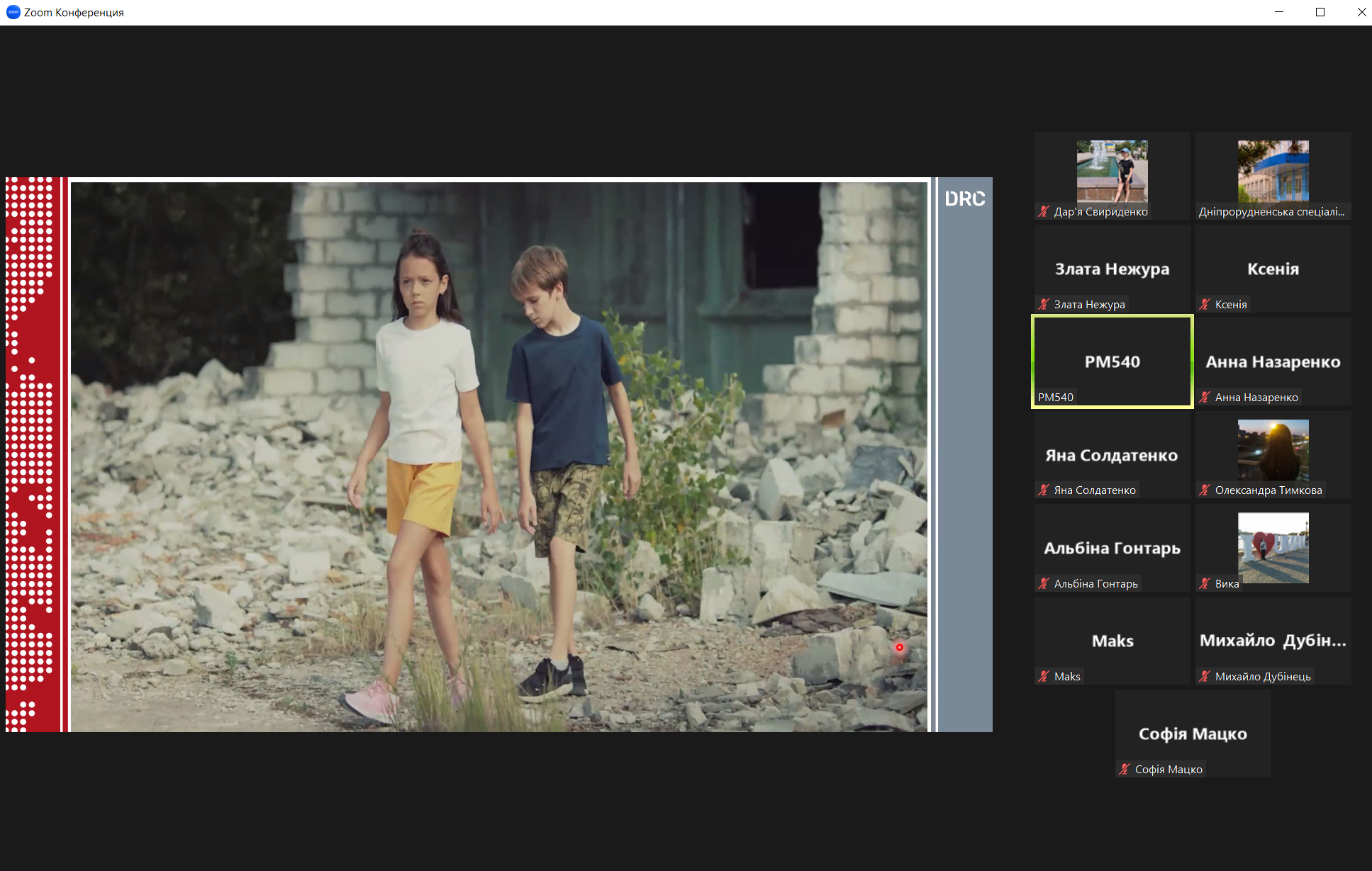Click muted mic icon on Олександра Тимкова tile
1372x871 pixels.
(x=1205, y=490)
